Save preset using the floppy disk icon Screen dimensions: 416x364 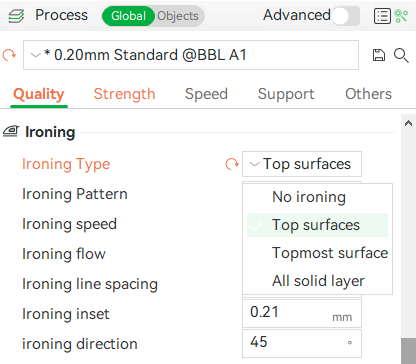(379, 55)
